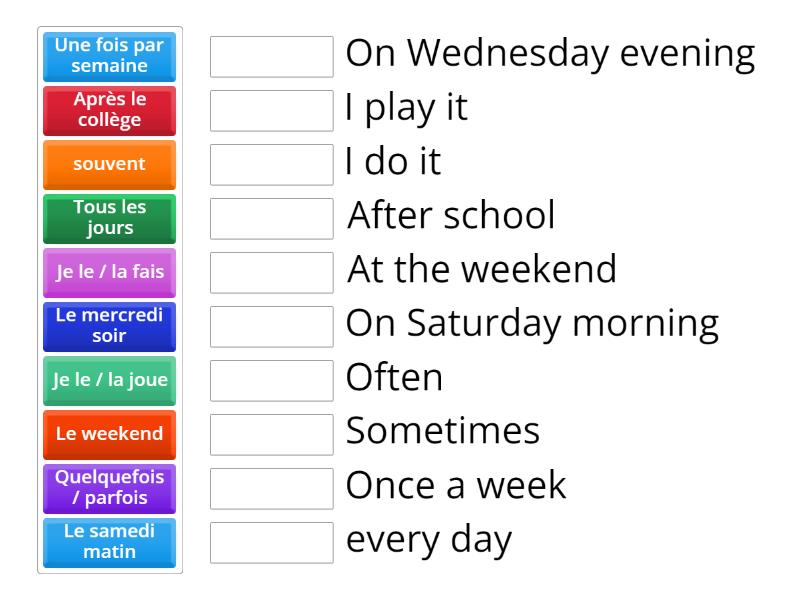800x600 pixels.
Task: Click the answer box beside 'At the weekend'
Action: 271,271
